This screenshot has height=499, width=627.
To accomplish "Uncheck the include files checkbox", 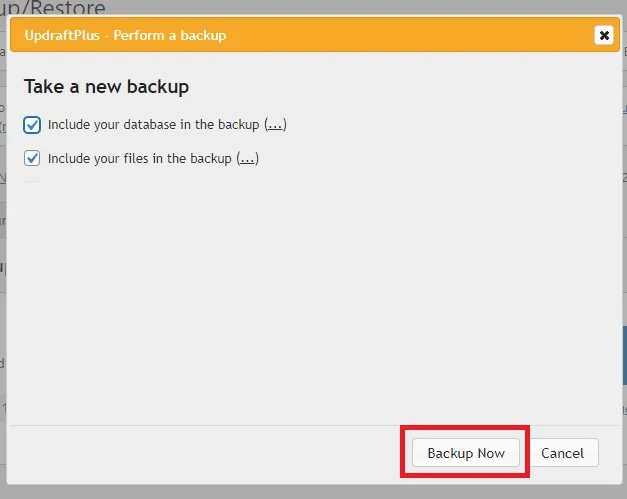I will [x=32, y=158].
